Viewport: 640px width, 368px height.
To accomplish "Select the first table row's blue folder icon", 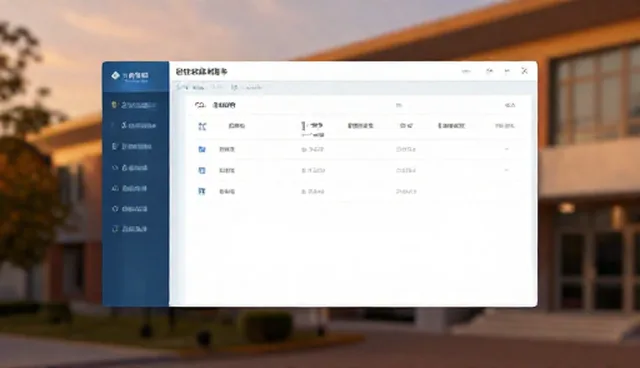I will click(x=202, y=149).
